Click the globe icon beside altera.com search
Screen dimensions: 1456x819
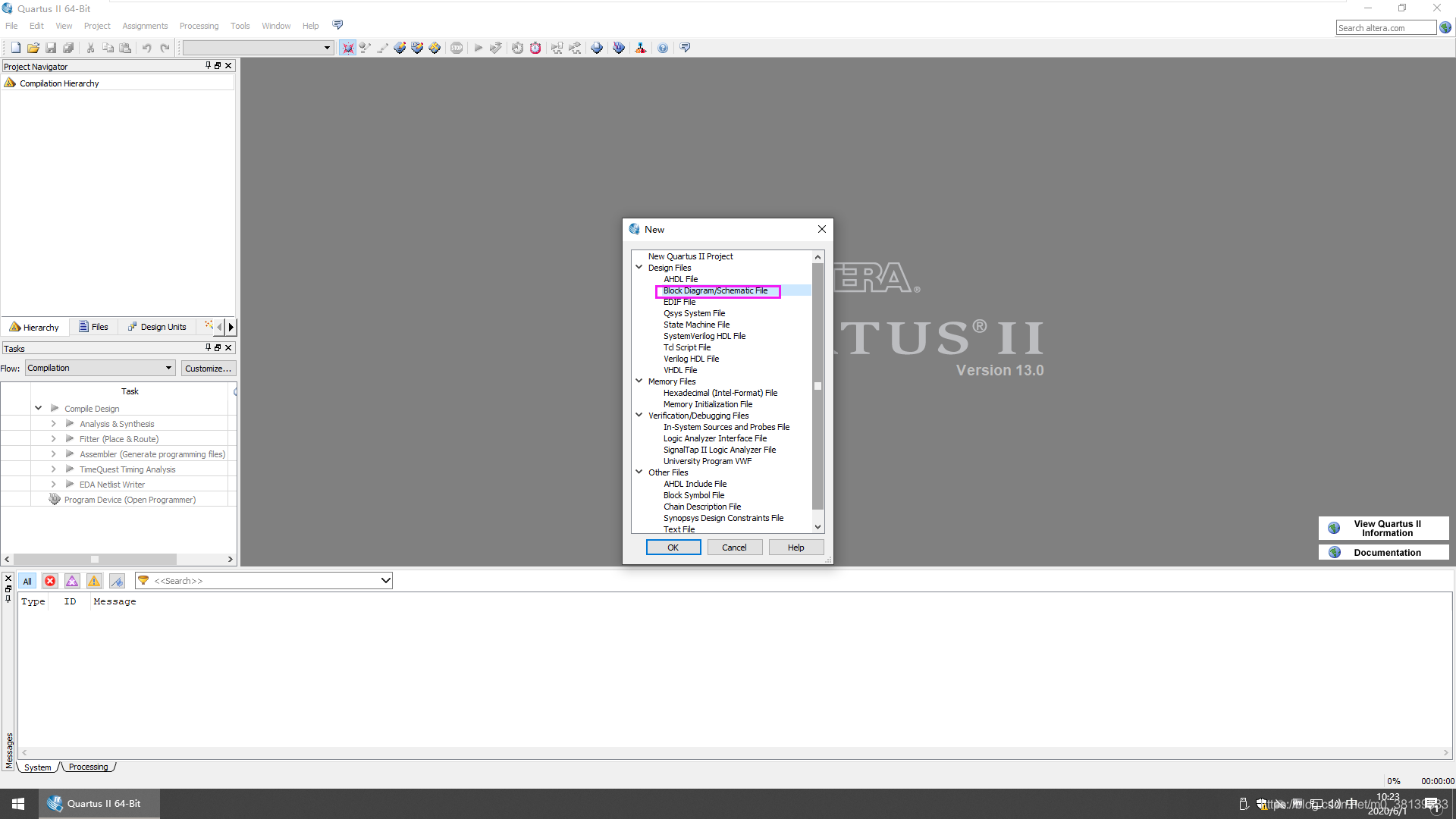[x=1445, y=28]
